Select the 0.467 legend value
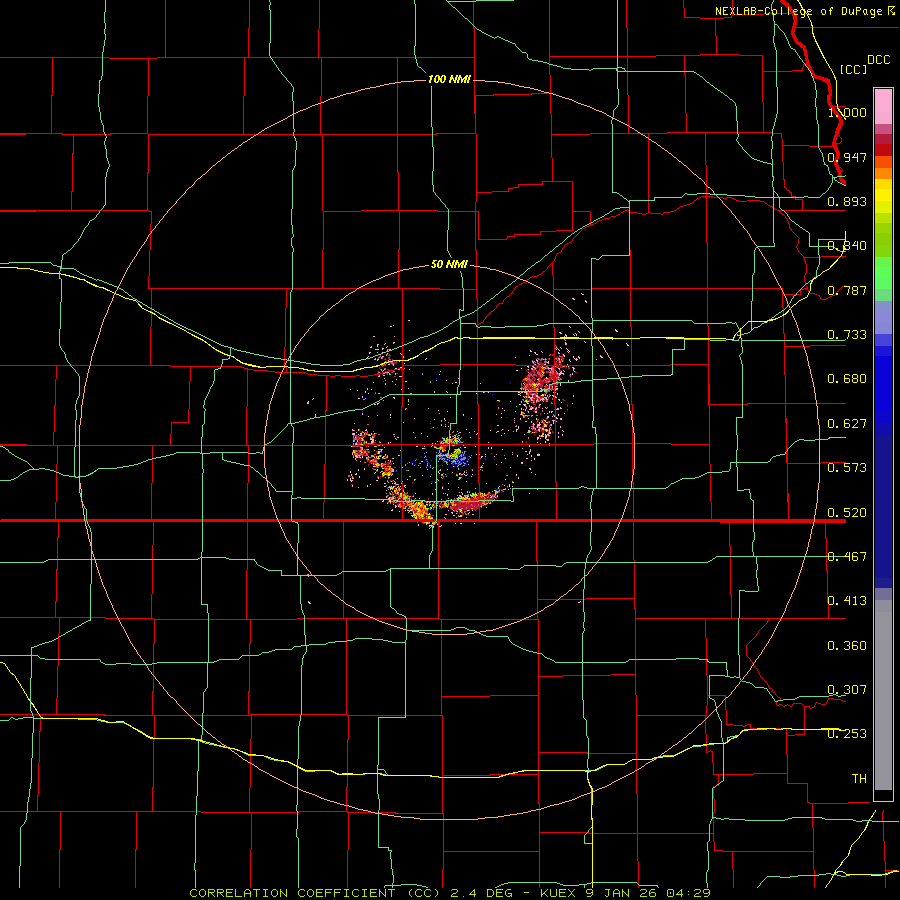 click(x=847, y=557)
